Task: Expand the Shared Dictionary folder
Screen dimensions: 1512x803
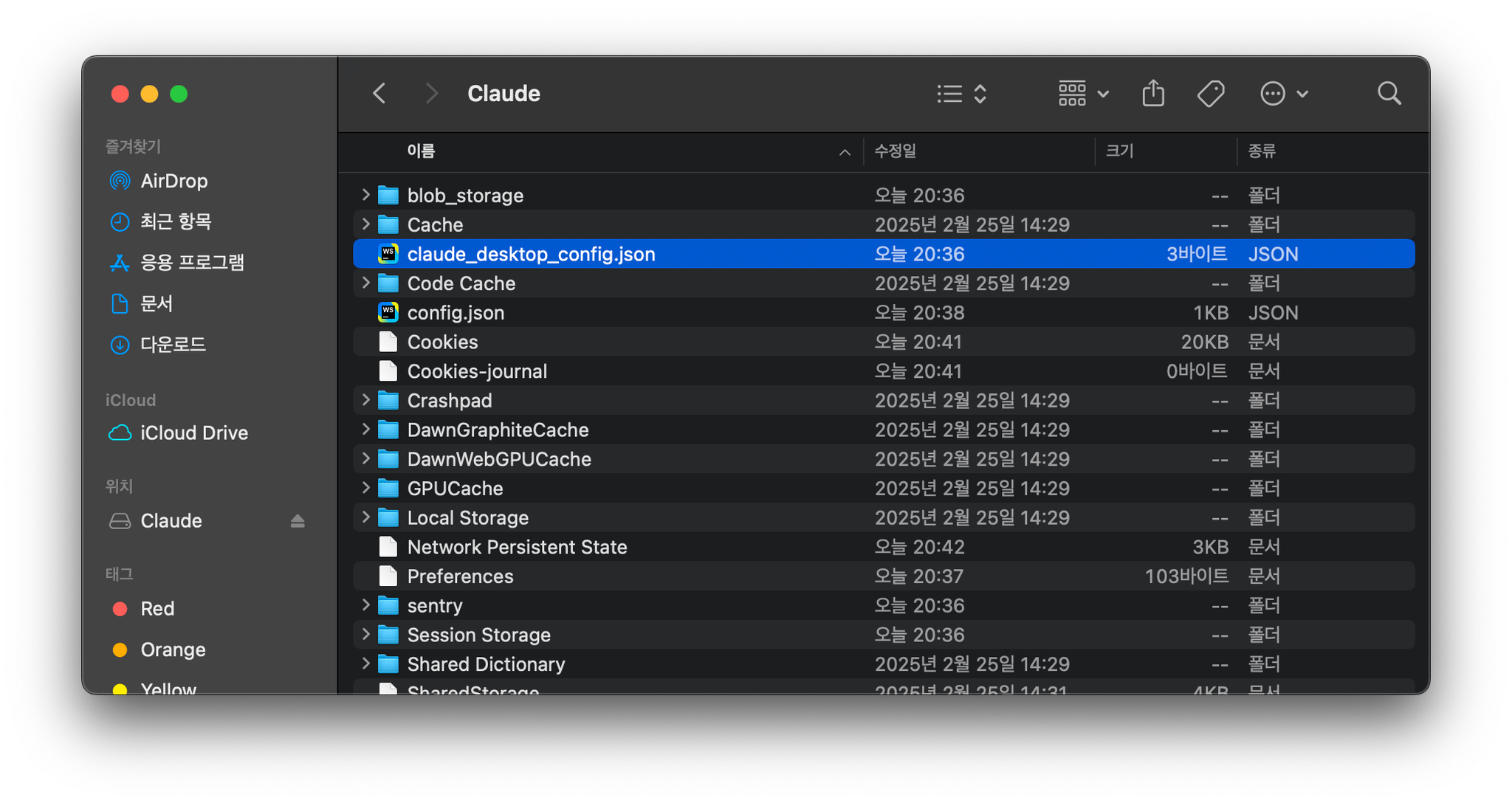Action: click(365, 664)
